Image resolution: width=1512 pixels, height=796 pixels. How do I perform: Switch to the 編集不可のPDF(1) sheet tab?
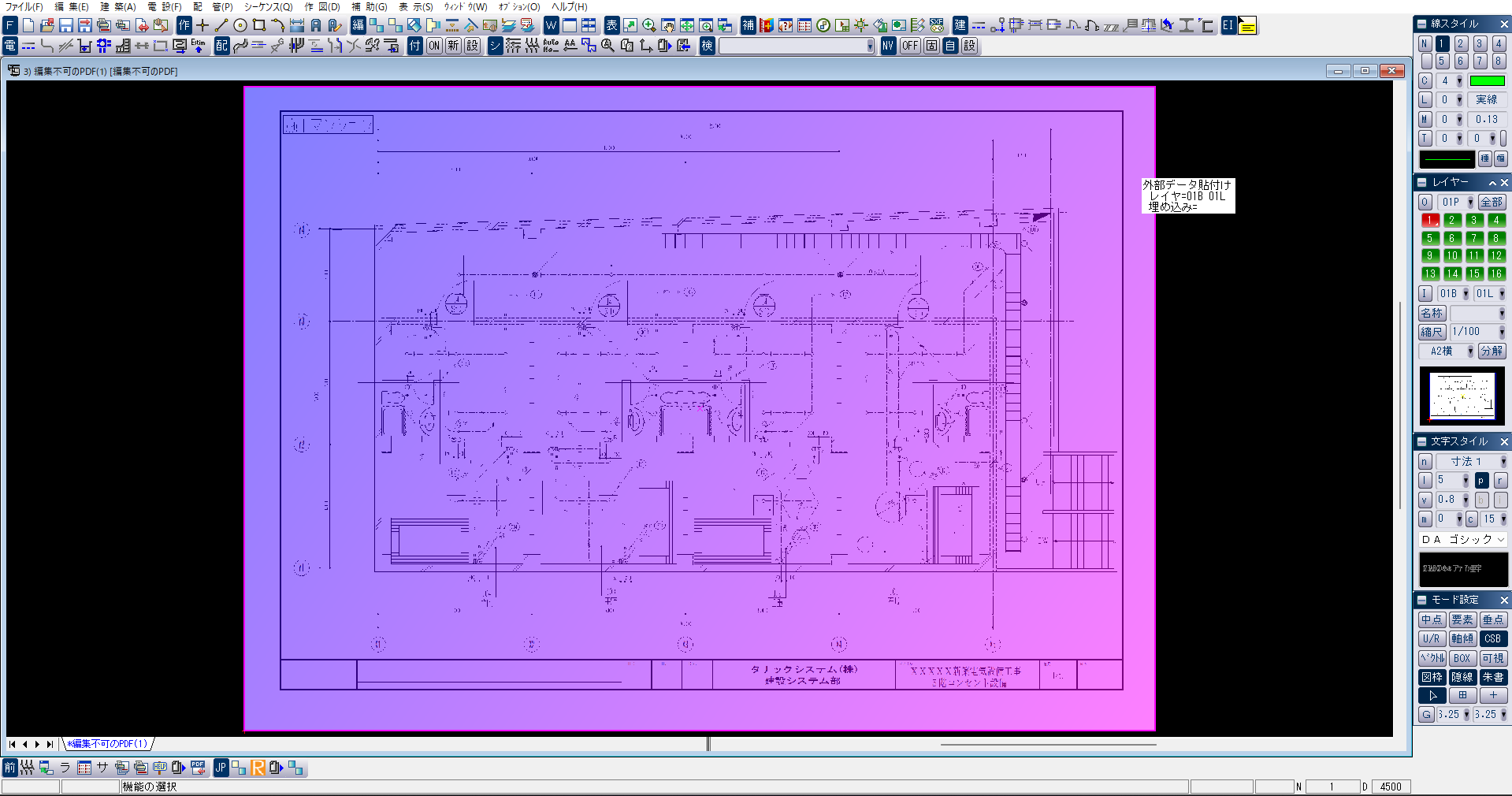(107, 744)
